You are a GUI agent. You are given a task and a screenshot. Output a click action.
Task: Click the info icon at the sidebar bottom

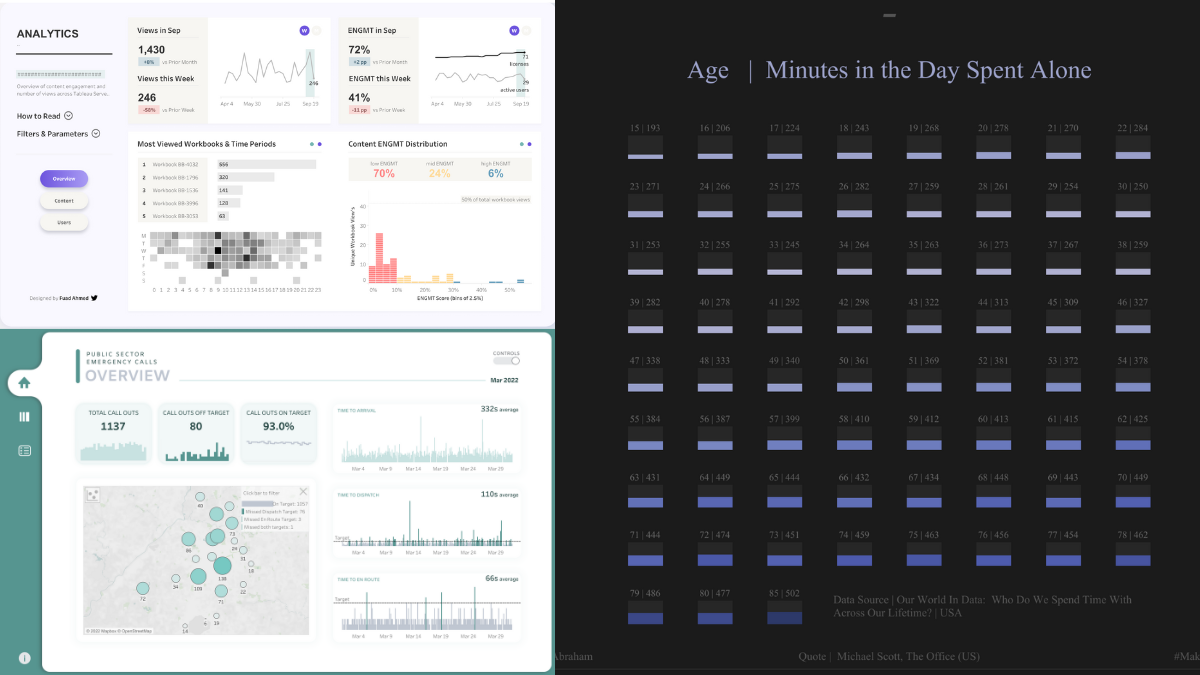pyautogui.click(x=24, y=657)
